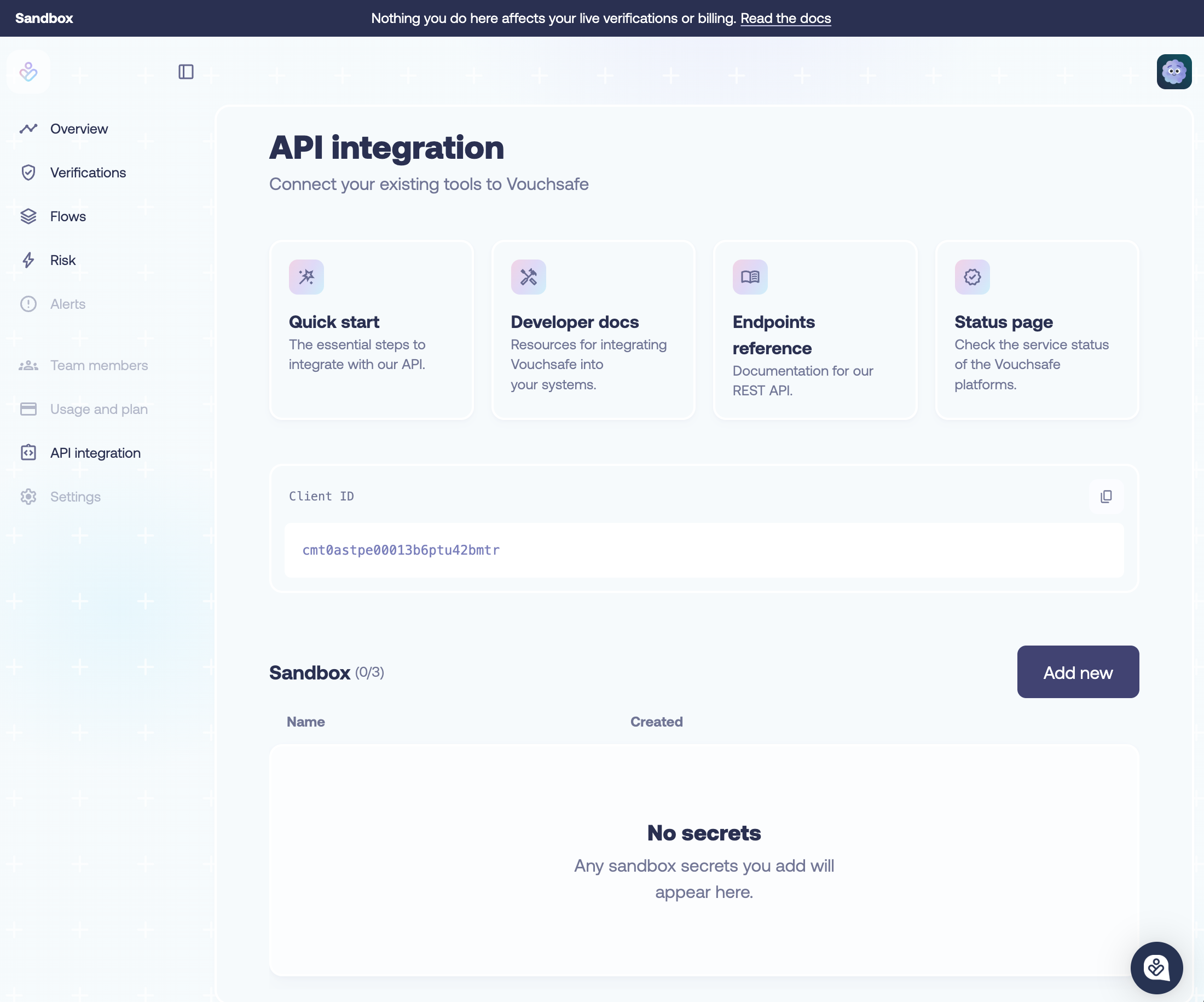Image resolution: width=1204 pixels, height=1002 pixels.
Task: Open the user avatar menu
Action: click(x=1173, y=72)
